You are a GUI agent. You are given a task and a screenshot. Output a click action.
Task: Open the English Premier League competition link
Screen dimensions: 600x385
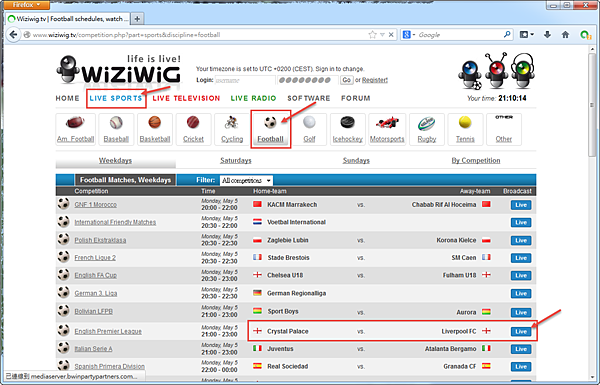click(x=108, y=331)
